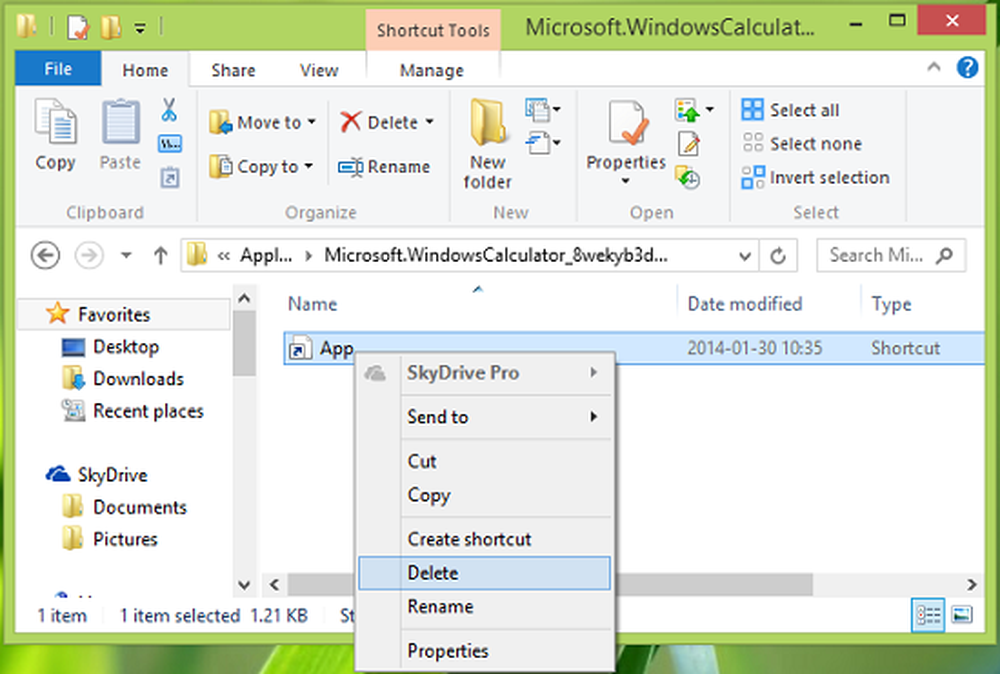Click the Copy path icon under scissors
Image resolution: width=1000 pixels, height=674 pixels.
(170, 143)
